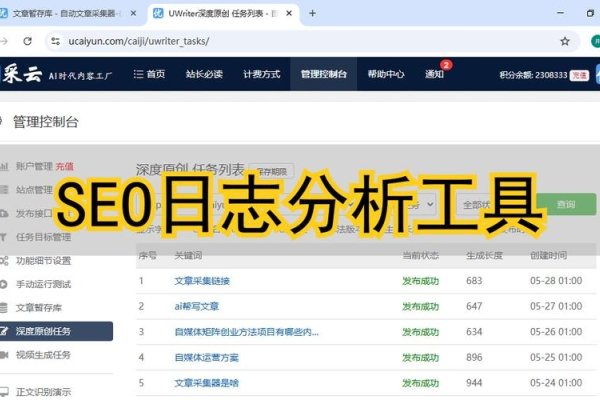Click the 优采云 logo

[x=21, y=73]
